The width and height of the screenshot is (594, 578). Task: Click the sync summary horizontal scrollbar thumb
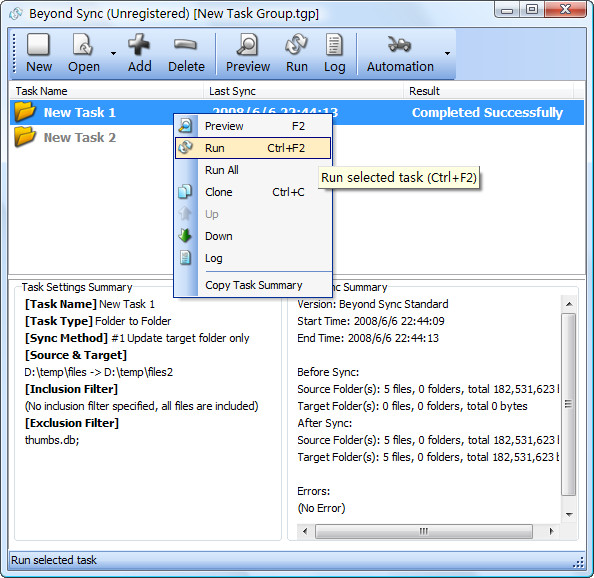coord(424,531)
